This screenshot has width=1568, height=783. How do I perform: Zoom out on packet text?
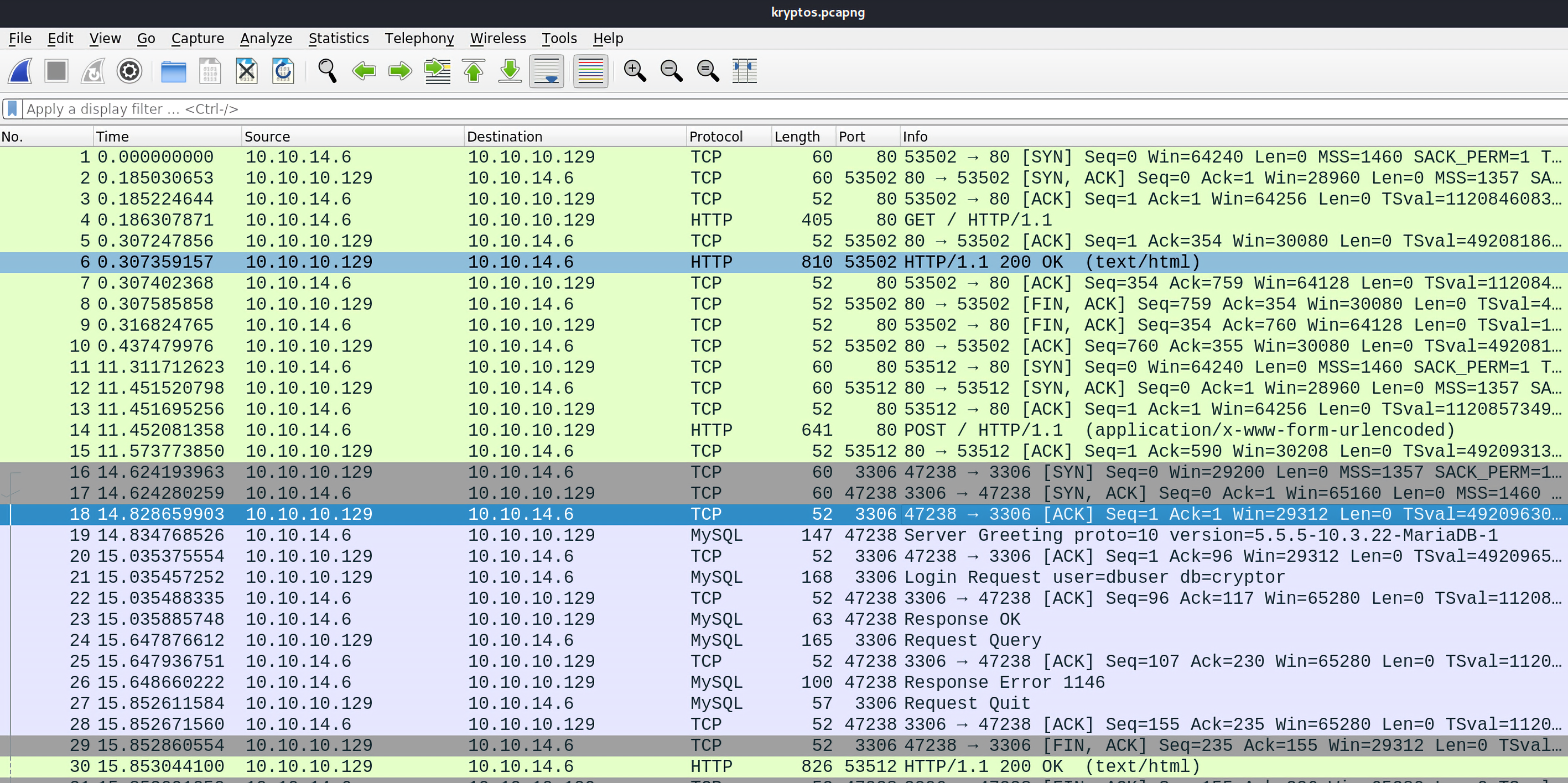click(671, 71)
